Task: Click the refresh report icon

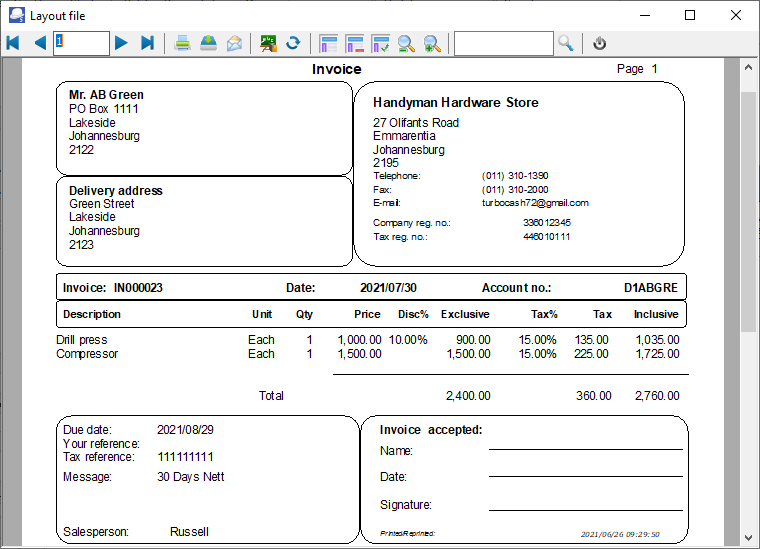Action: click(293, 43)
